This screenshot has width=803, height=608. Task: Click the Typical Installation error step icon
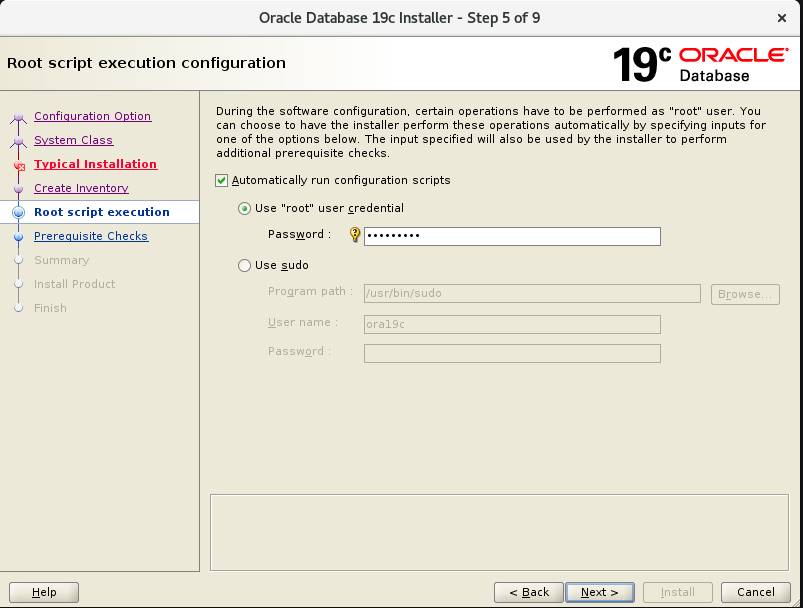(19, 166)
